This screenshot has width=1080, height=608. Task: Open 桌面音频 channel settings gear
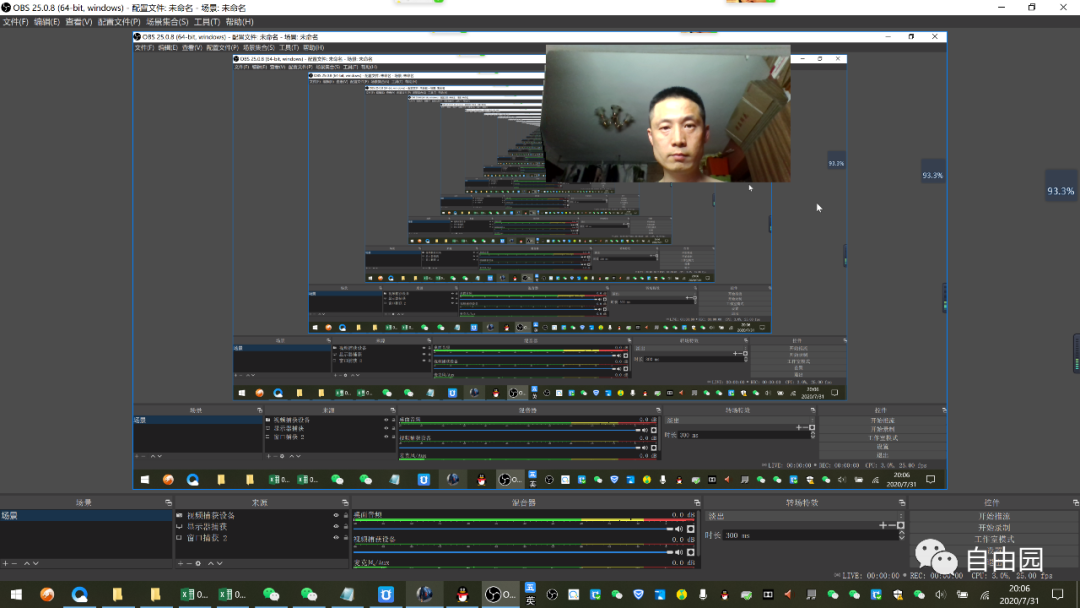tap(691, 529)
